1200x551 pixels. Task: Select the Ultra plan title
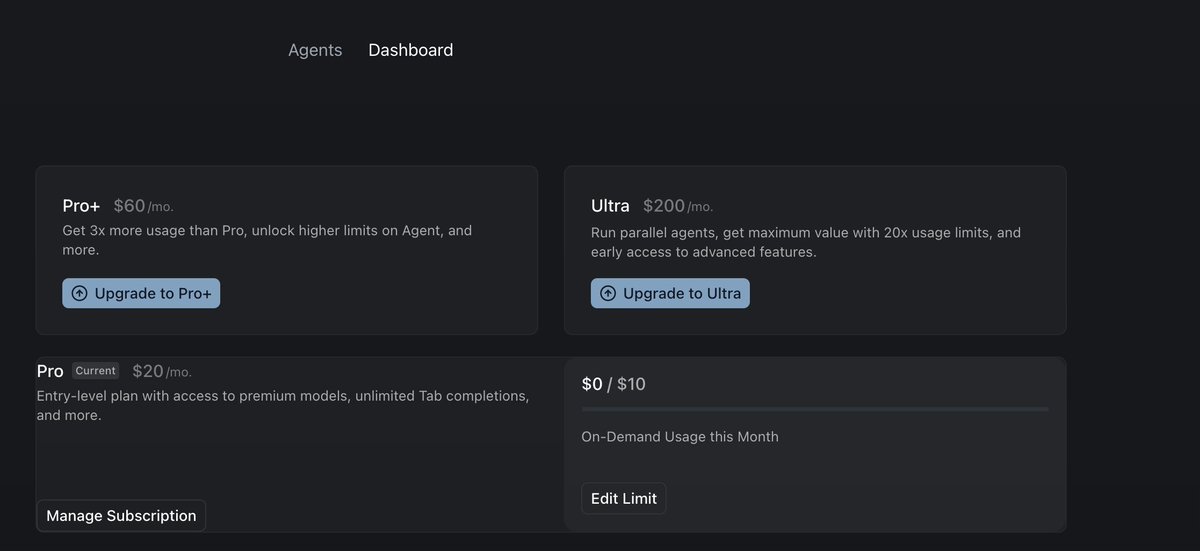pos(610,206)
